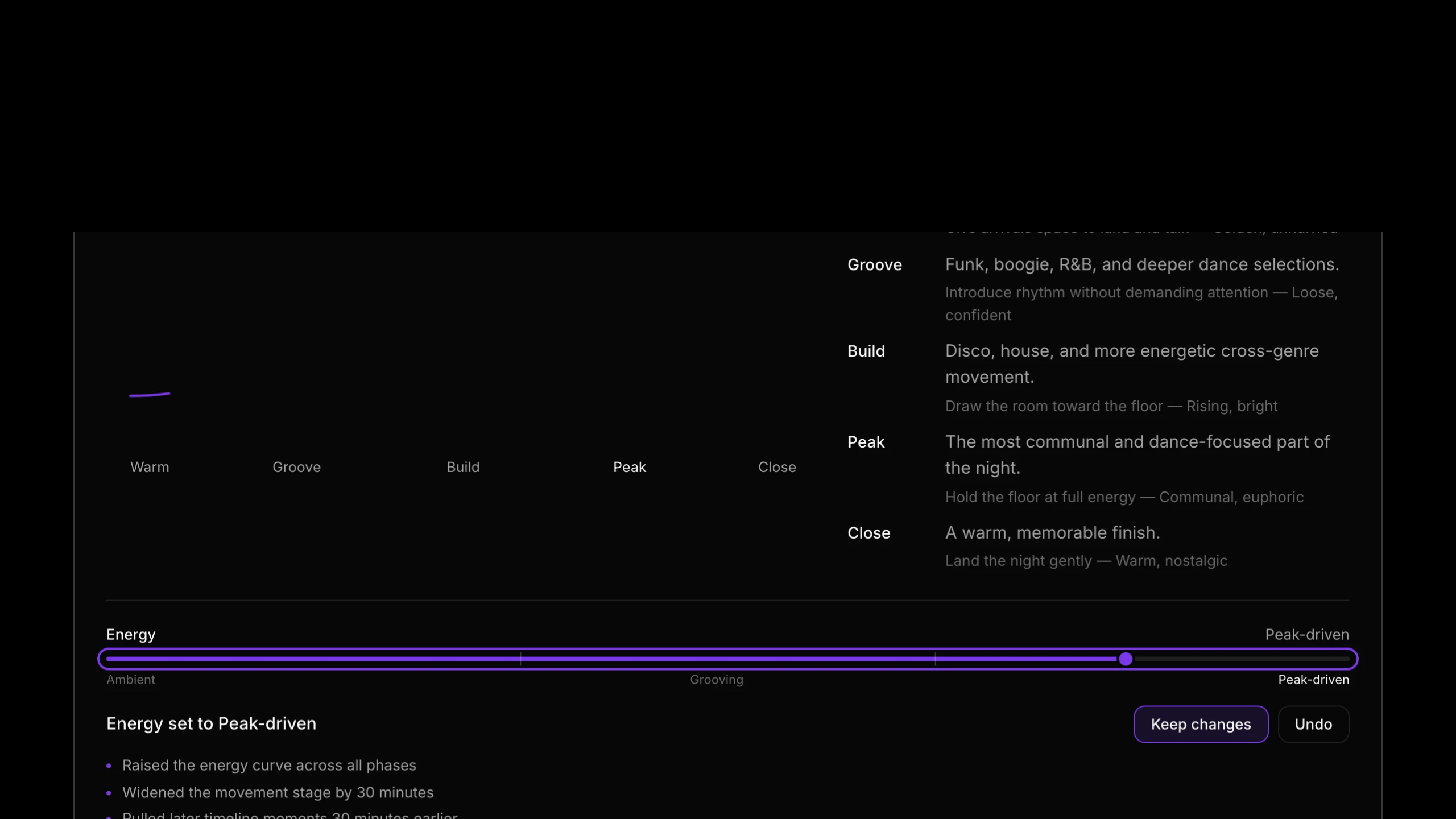Click 'Energy set to Peak-driven' heading

point(211,723)
